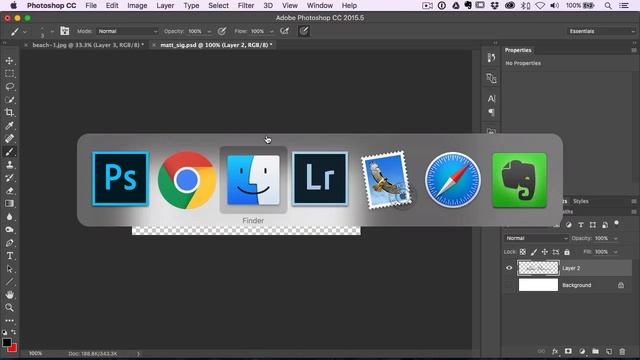Select the Crop tool
The width and height of the screenshot is (640, 360).
click(x=9, y=113)
